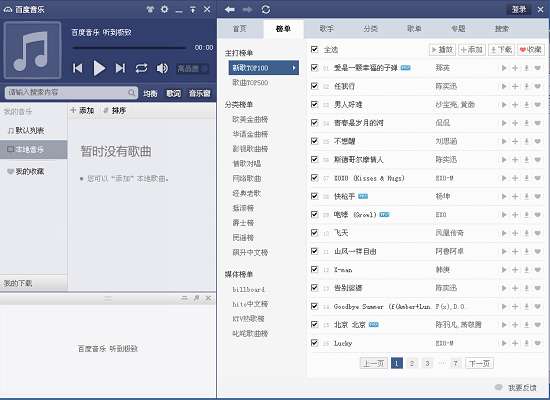Play Goodbye Summer track

point(504,307)
